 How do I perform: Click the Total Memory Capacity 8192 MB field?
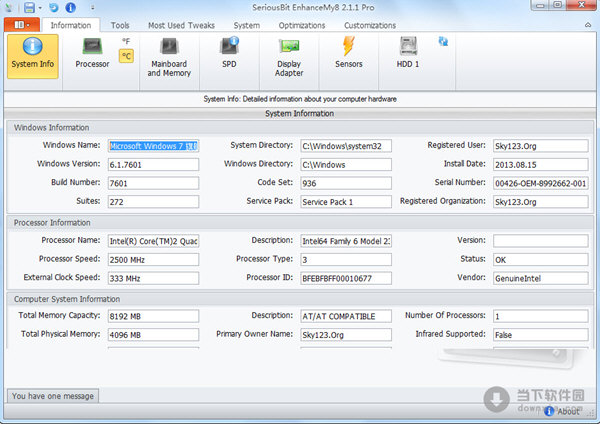pos(153,316)
